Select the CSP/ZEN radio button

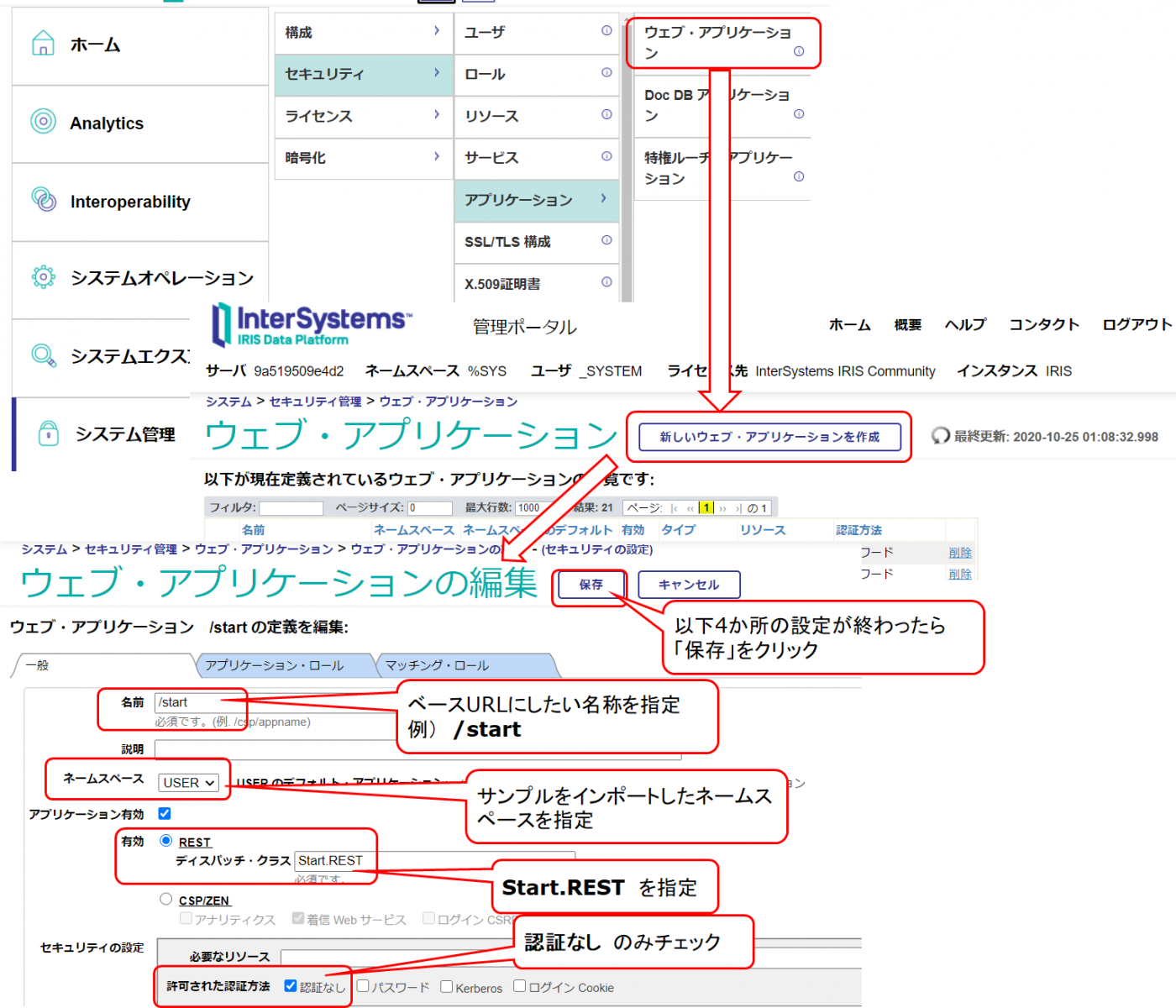click(x=166, y=900)
